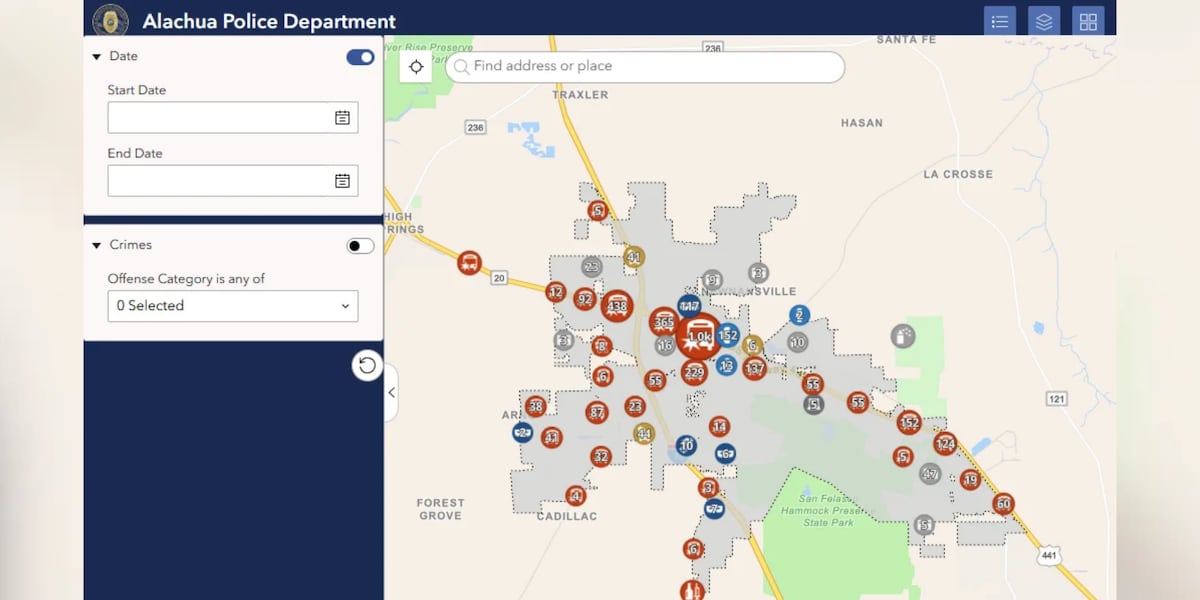Image resolution: width=1200 pixels, height=600 pixels.
Task: Open the Start Date calendar picker icon
Action: click(x=342, y=117)
